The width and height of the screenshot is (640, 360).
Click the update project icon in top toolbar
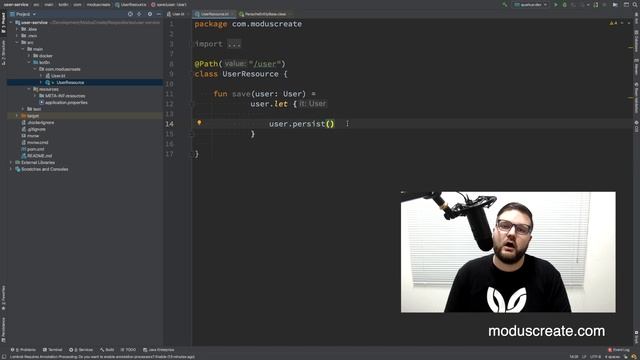pos(596,5)
